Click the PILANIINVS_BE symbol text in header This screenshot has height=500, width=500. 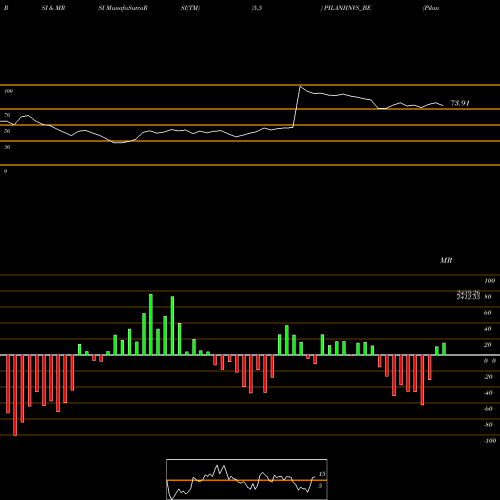coord(347,8)
